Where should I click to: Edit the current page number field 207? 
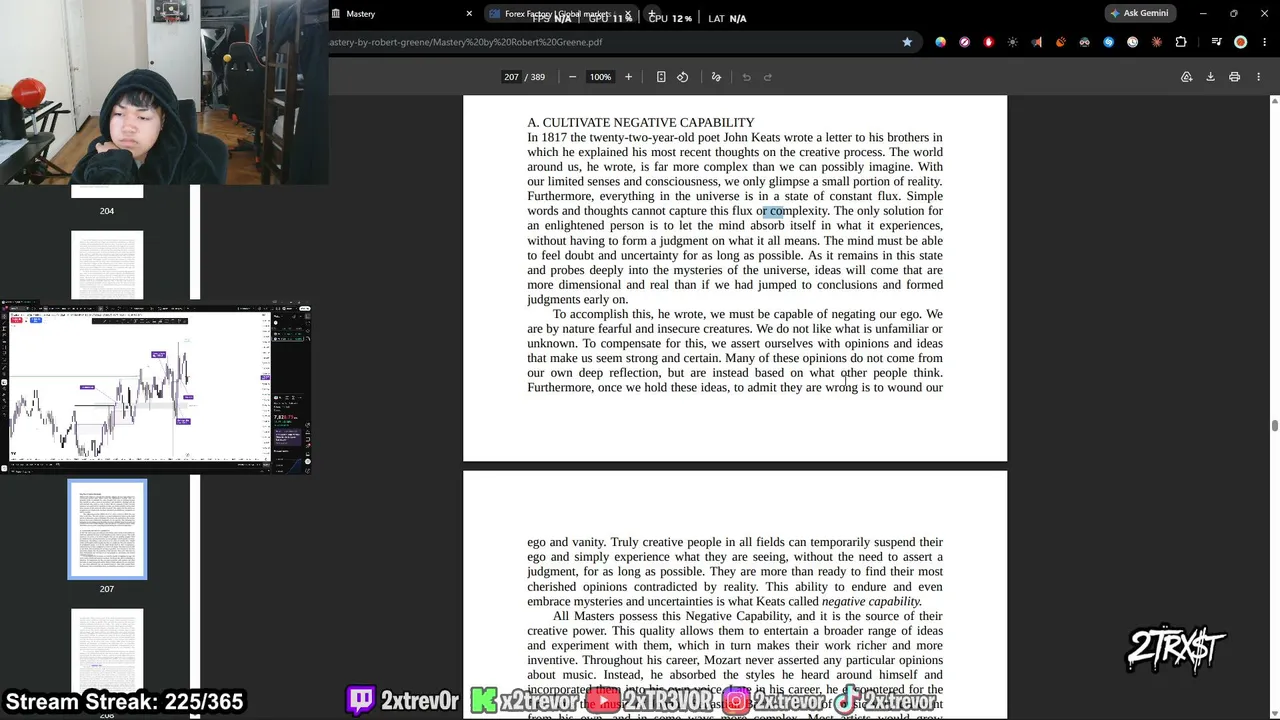(511, 77)
